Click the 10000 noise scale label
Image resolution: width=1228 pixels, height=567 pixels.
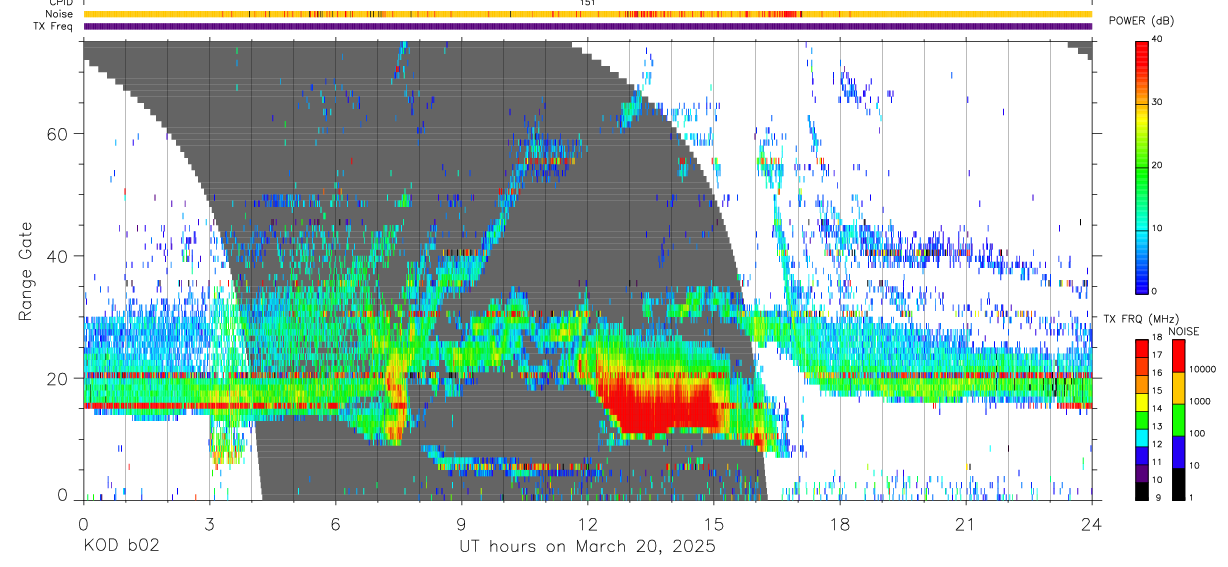(x=1201, y=370)
